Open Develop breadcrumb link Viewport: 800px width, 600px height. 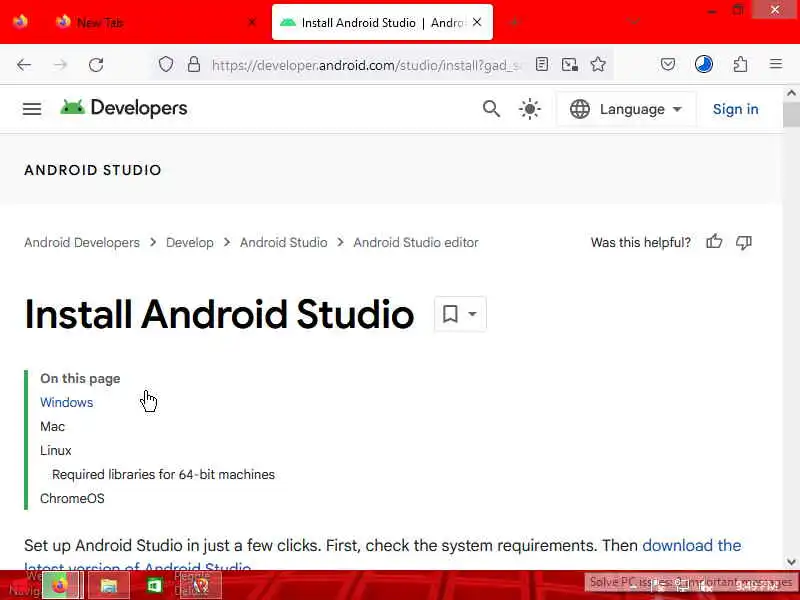(x=190, y=242)
